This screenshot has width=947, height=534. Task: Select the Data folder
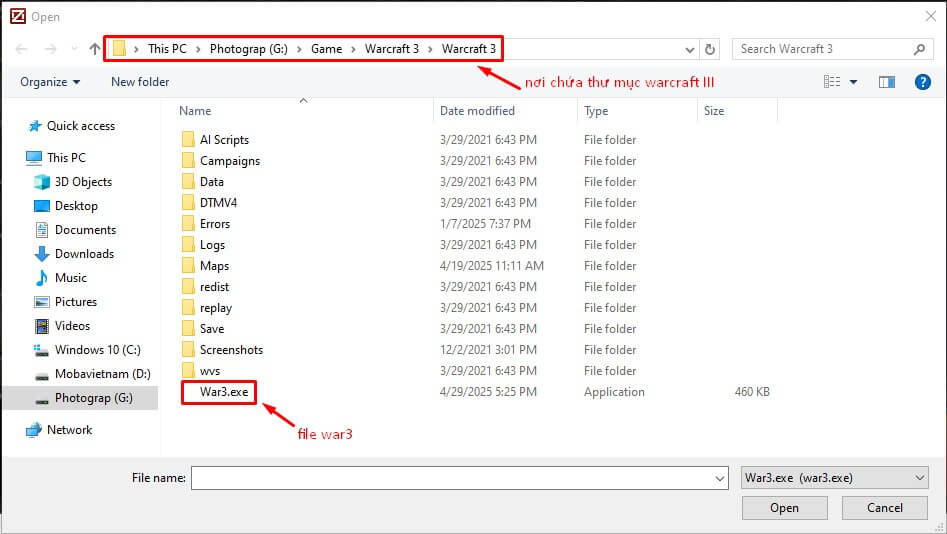(212, 182)
